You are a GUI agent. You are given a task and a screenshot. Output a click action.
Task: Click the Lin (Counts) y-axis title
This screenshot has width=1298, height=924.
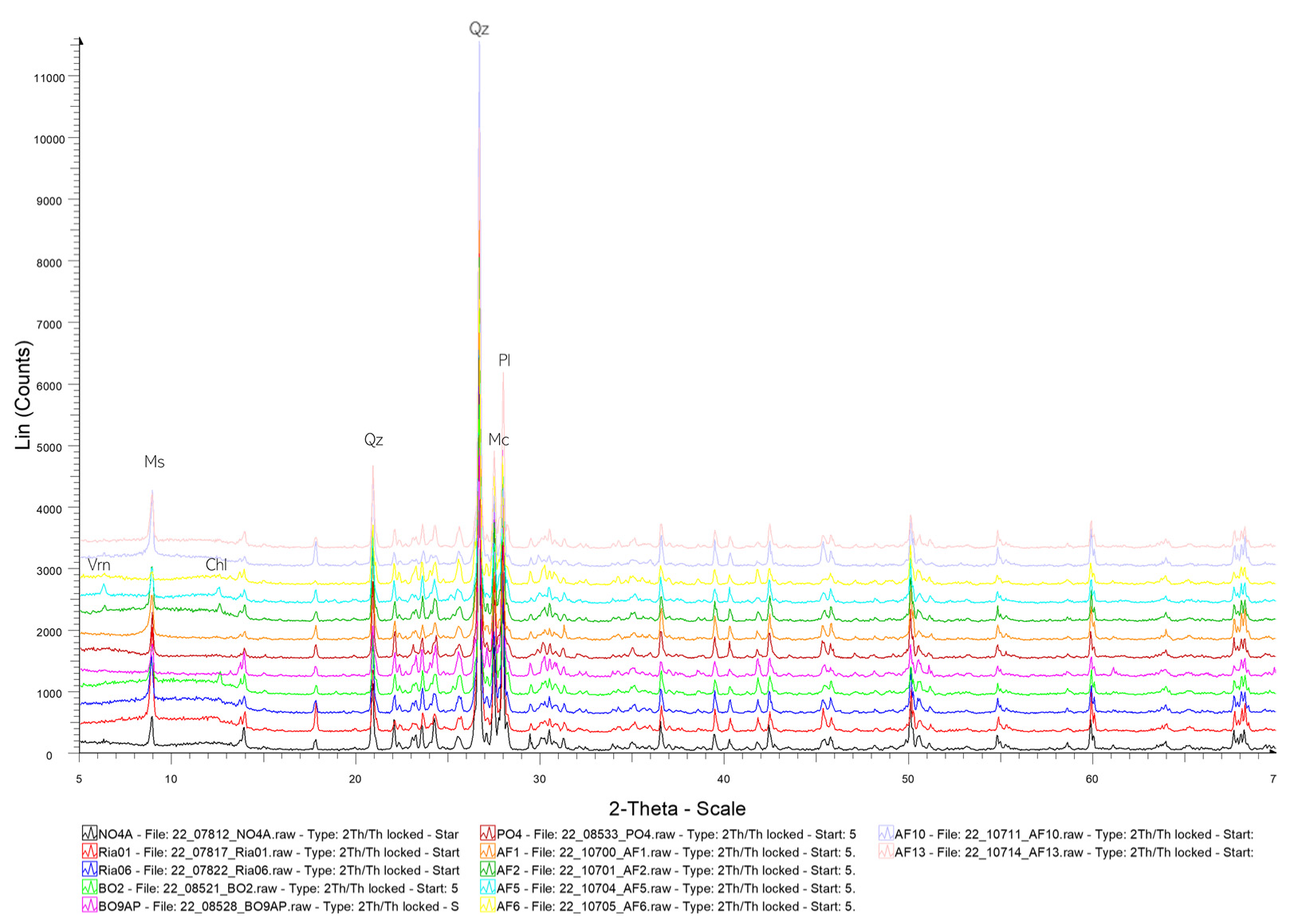(23, 395)
